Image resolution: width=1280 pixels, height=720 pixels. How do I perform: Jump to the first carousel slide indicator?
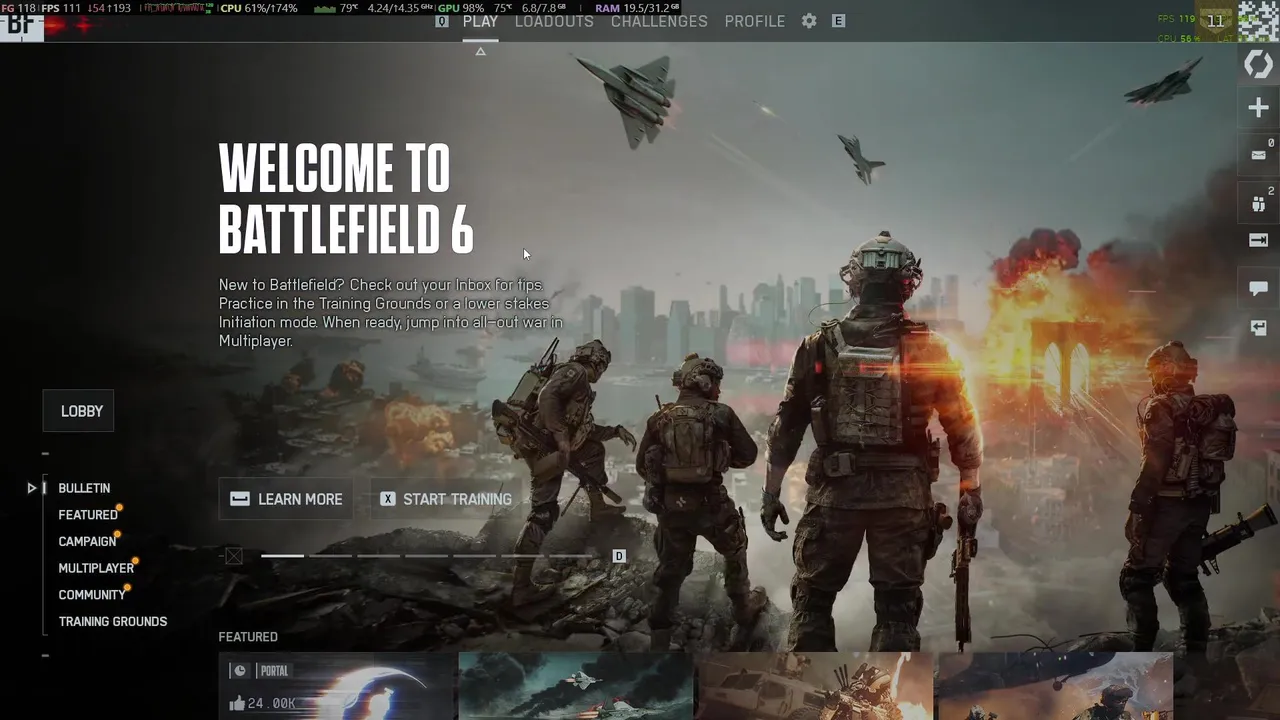point(282,556)
